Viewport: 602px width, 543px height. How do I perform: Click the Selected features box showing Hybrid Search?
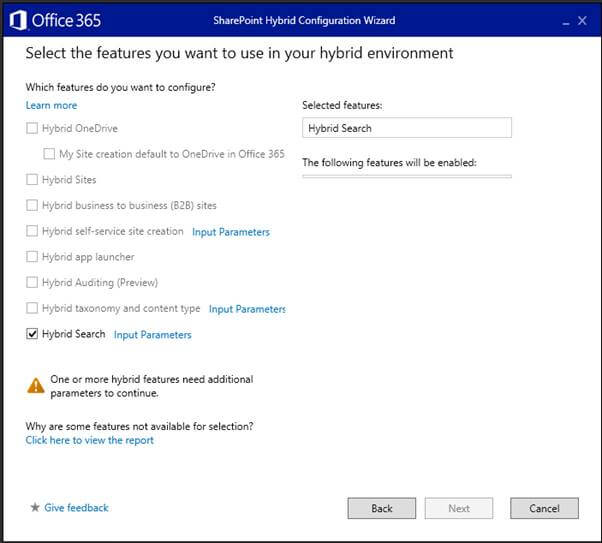[407, 128]
